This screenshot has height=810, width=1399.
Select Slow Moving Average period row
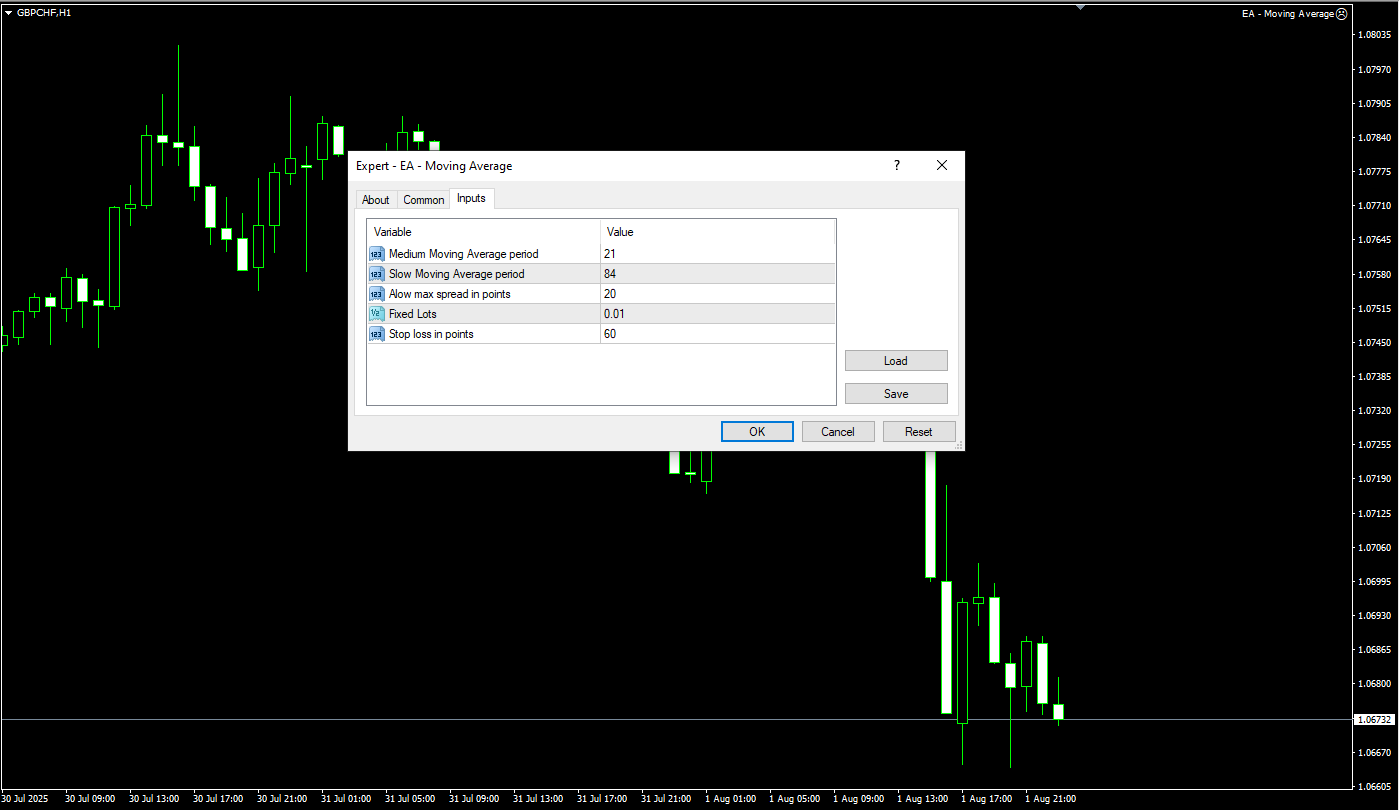pos(601,274)
